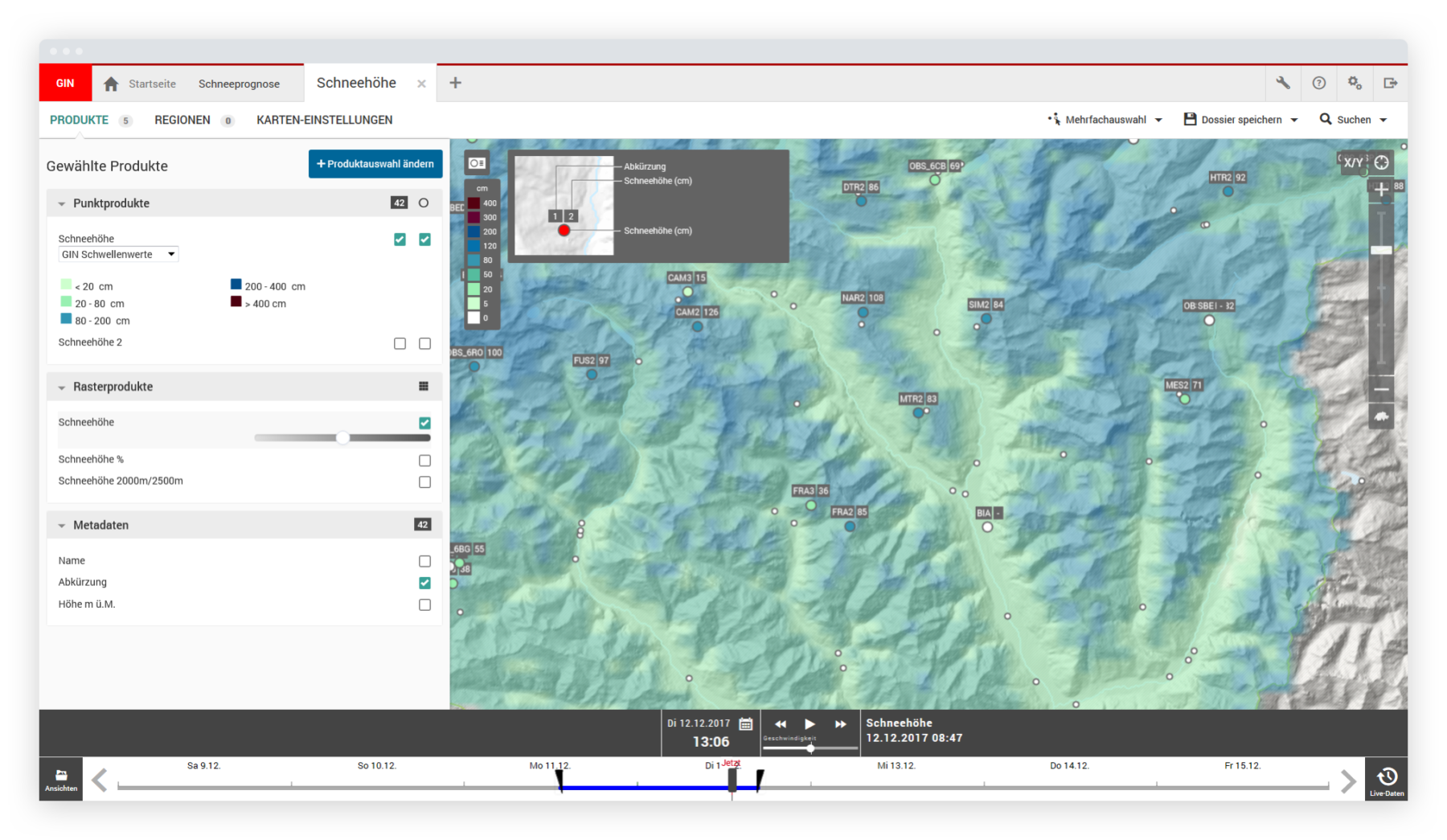1447x840 pixels.
Task: Click the locate crosshair icon on map
Action: pos(1381,162)
